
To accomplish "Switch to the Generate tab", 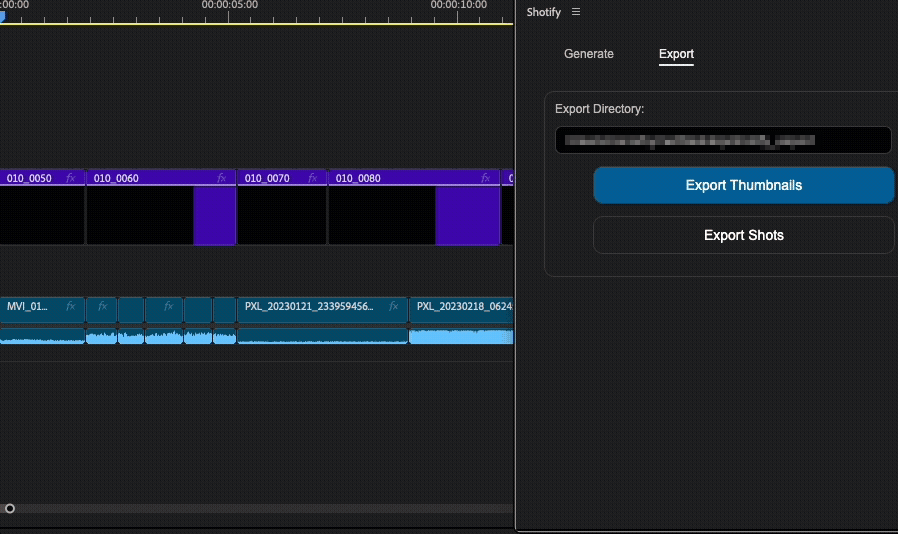I will [x=588, y=54].
